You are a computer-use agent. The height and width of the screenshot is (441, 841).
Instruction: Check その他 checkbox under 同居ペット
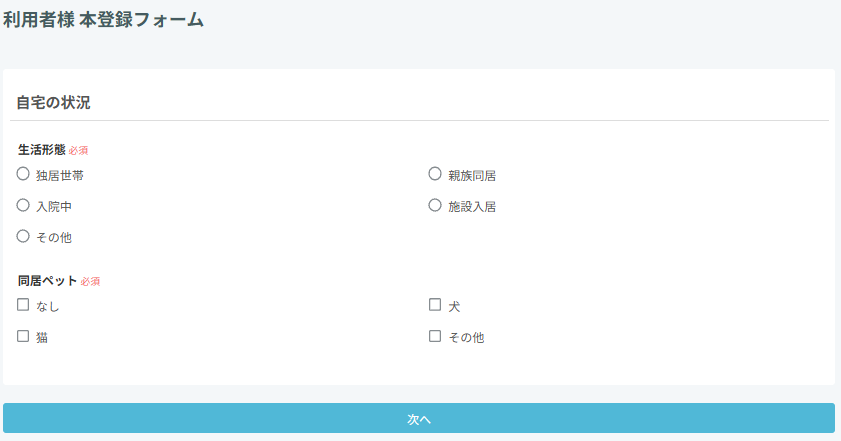(x=435, y=337)
